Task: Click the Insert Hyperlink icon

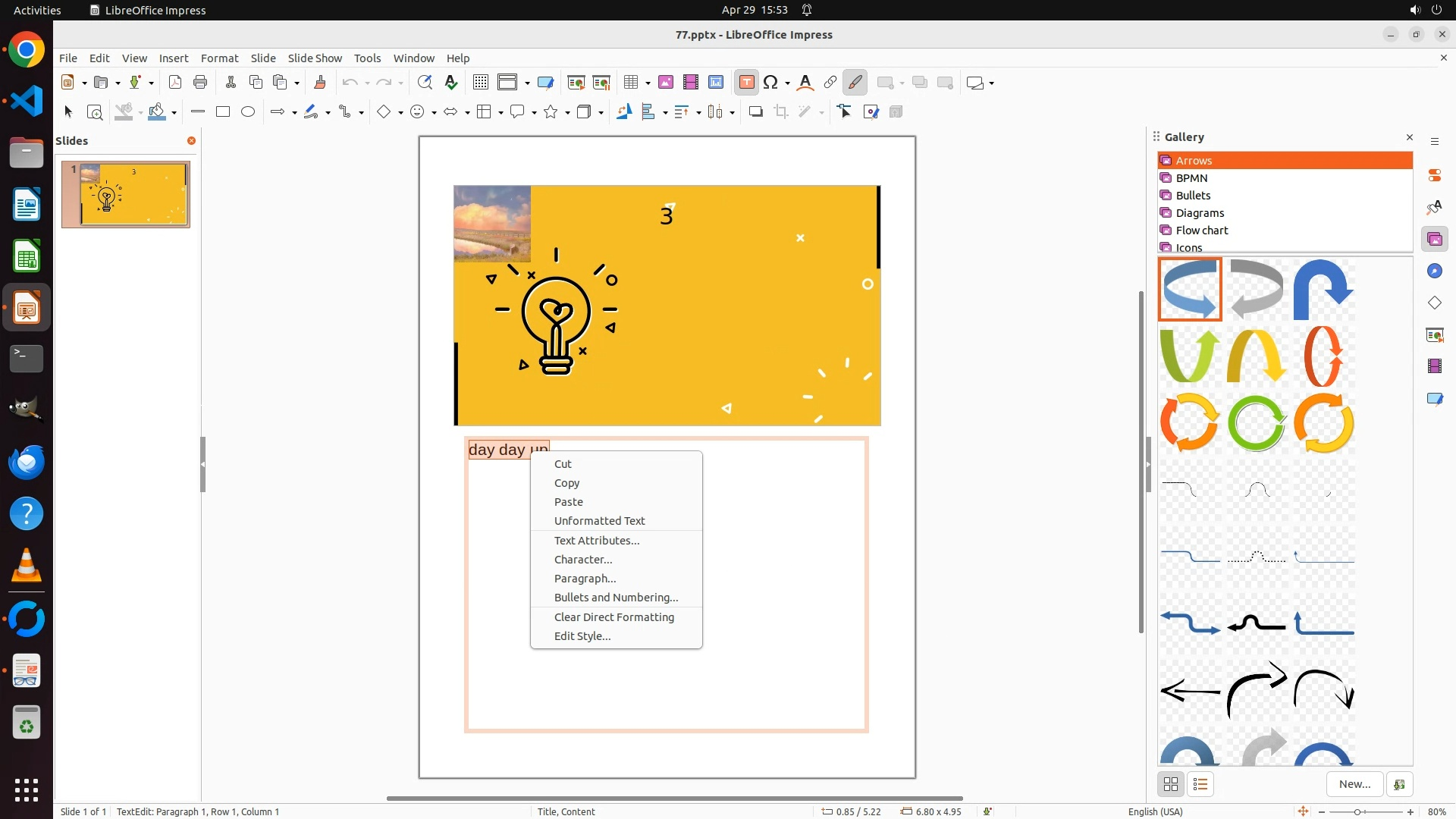Action: (x=830, y=83)
